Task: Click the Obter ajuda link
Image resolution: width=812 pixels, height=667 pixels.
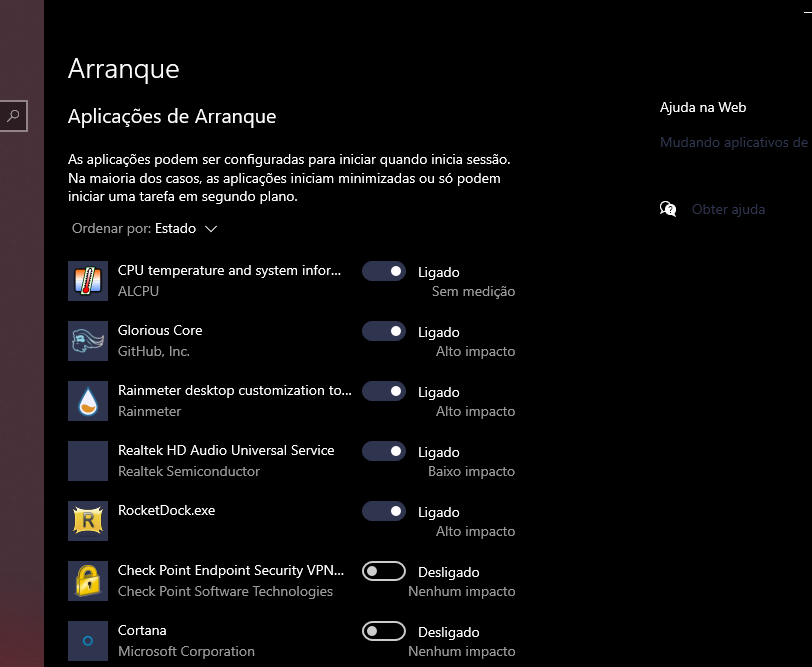Action: (728, 210)
